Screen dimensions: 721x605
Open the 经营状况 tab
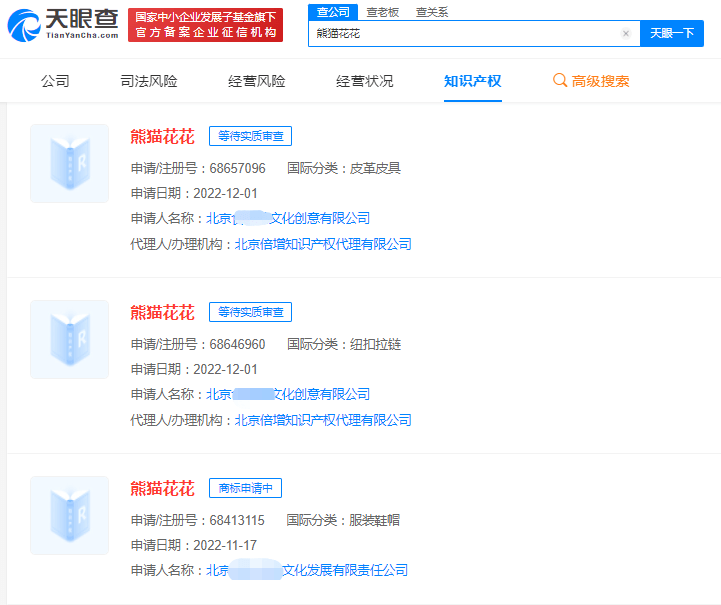[x=365, y=81]
